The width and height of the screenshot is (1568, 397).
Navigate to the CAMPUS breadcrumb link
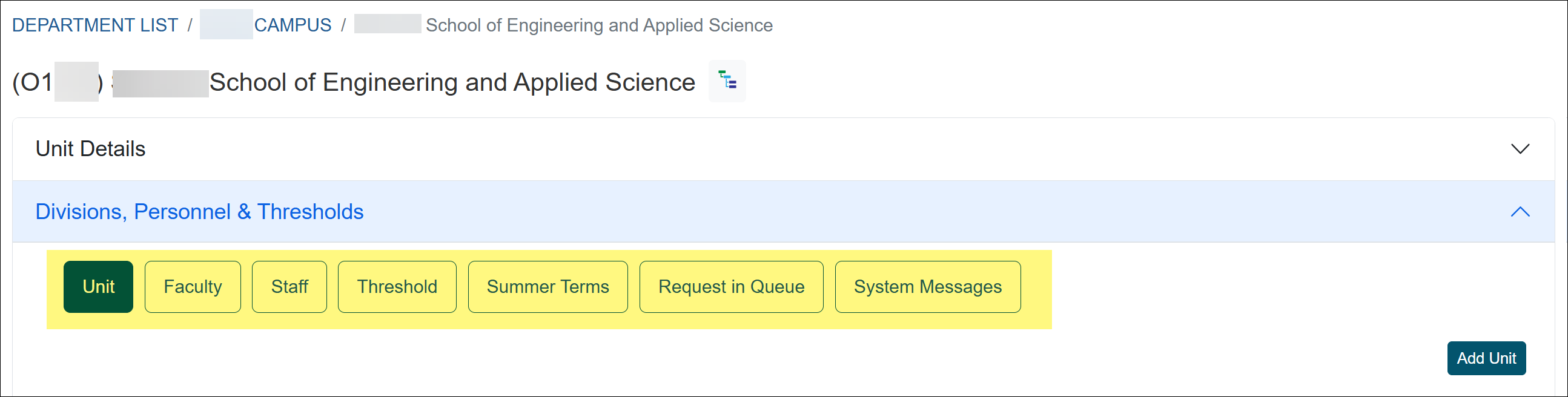(292, 25)
